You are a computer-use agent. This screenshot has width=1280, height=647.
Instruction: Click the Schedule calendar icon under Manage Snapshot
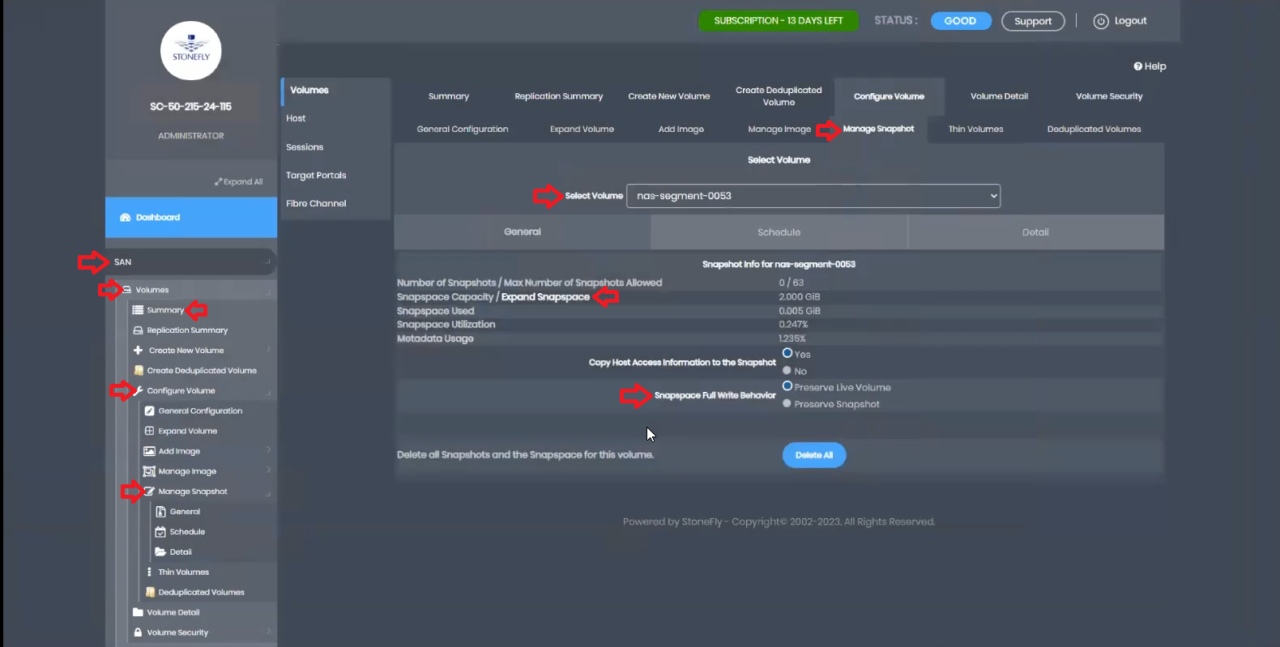tap(160, 531)
